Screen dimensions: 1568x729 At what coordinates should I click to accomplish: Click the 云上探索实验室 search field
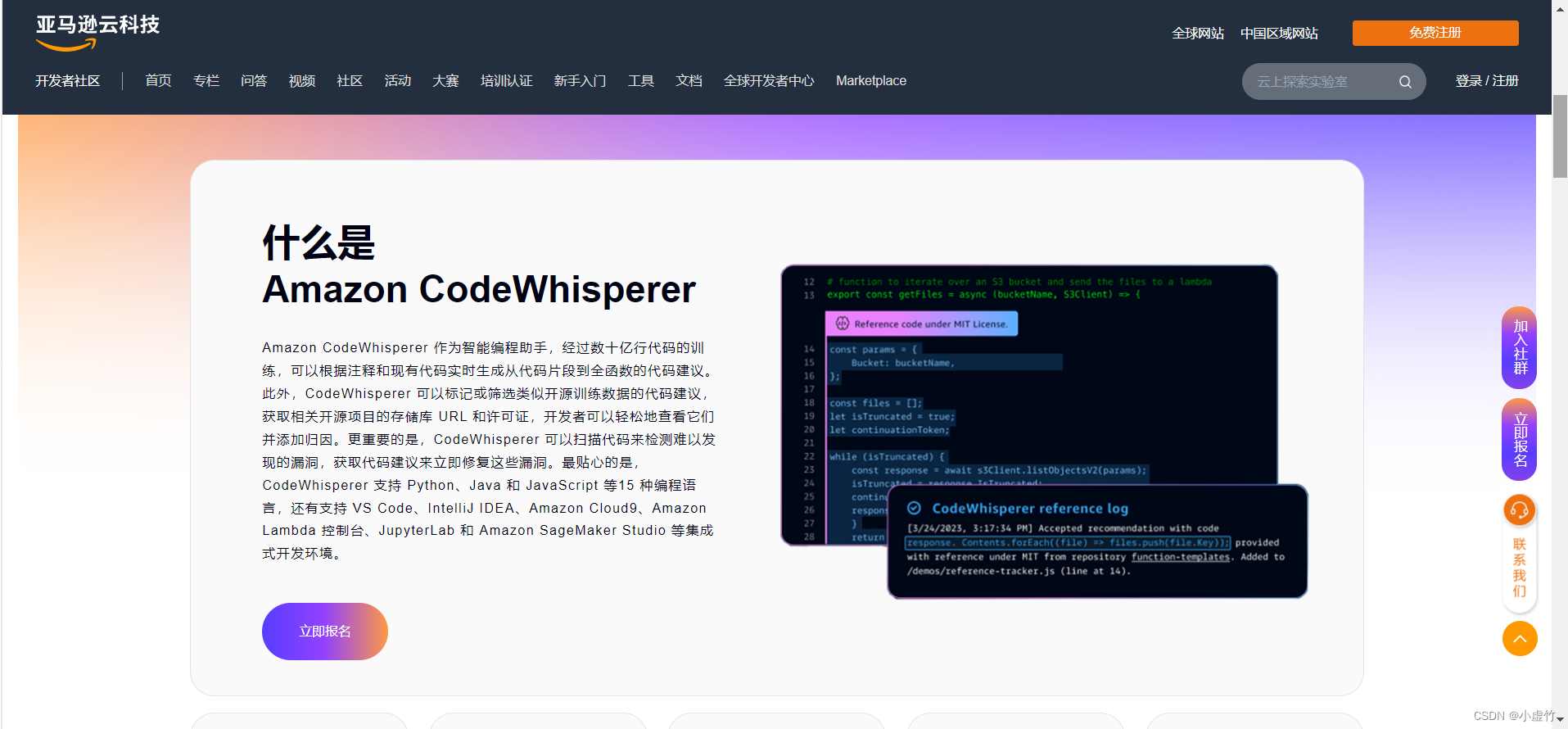tap(1334, 82)
